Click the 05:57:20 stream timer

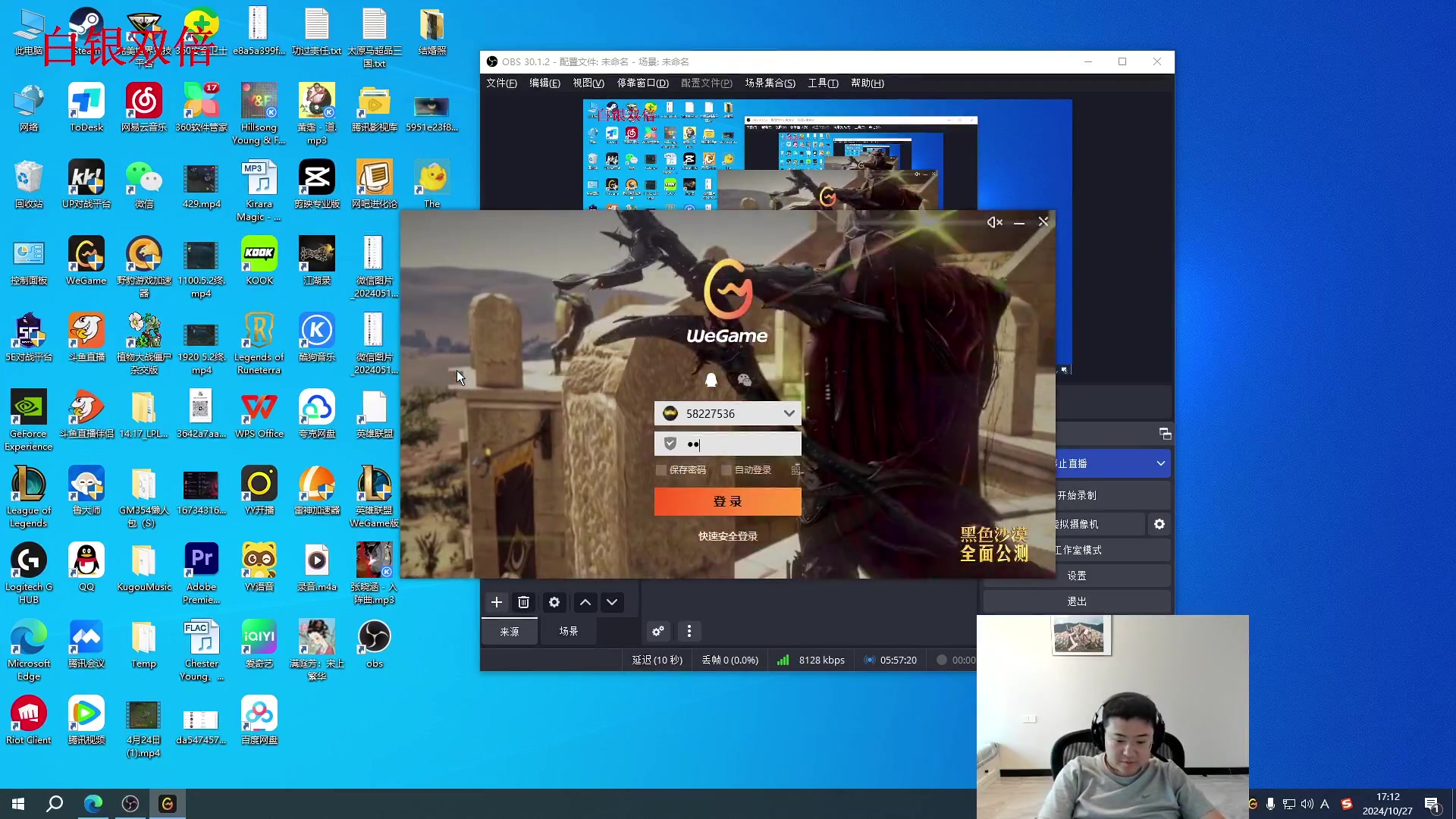tap(898, 661)
